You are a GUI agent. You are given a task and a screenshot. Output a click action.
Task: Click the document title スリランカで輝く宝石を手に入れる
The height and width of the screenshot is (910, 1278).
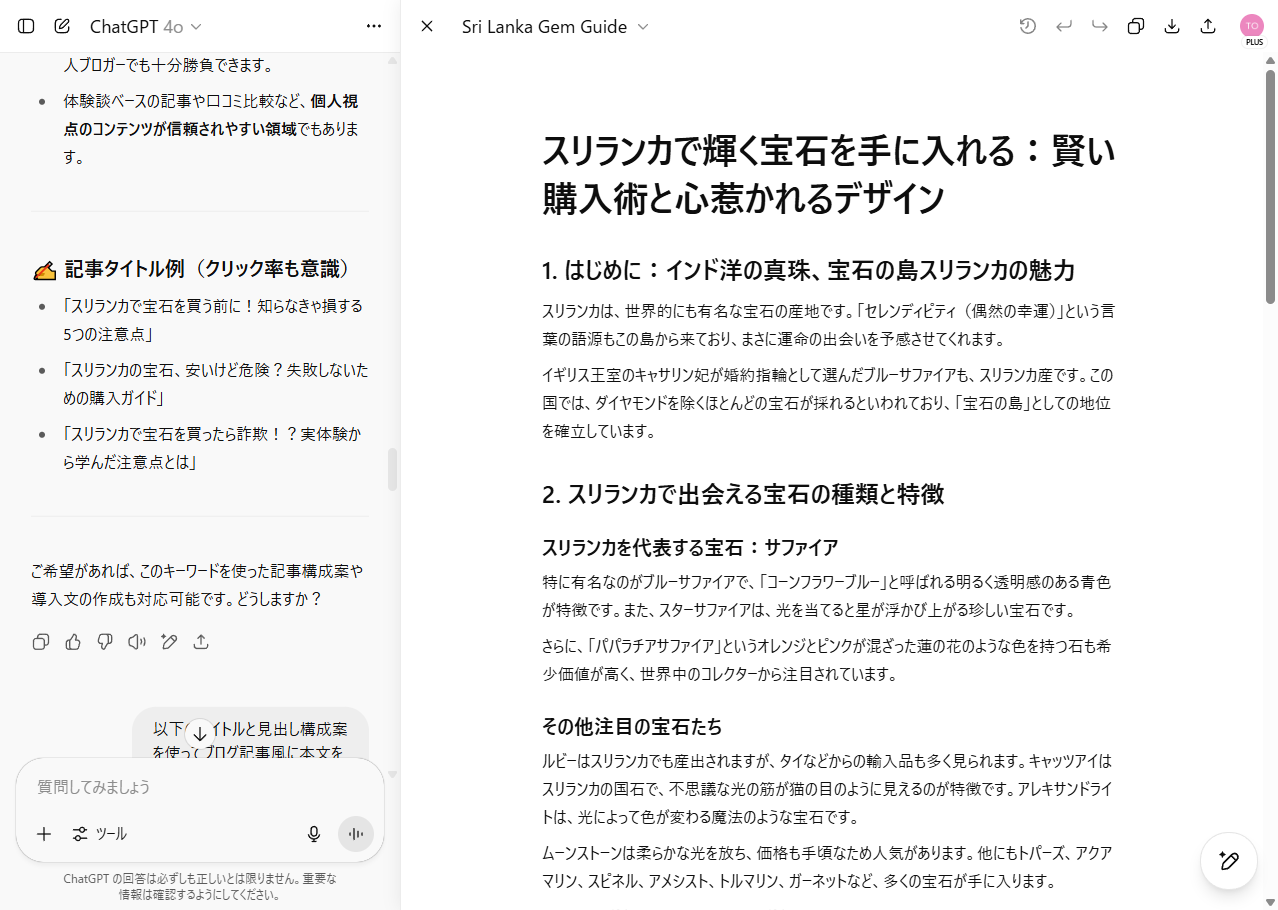828,175
